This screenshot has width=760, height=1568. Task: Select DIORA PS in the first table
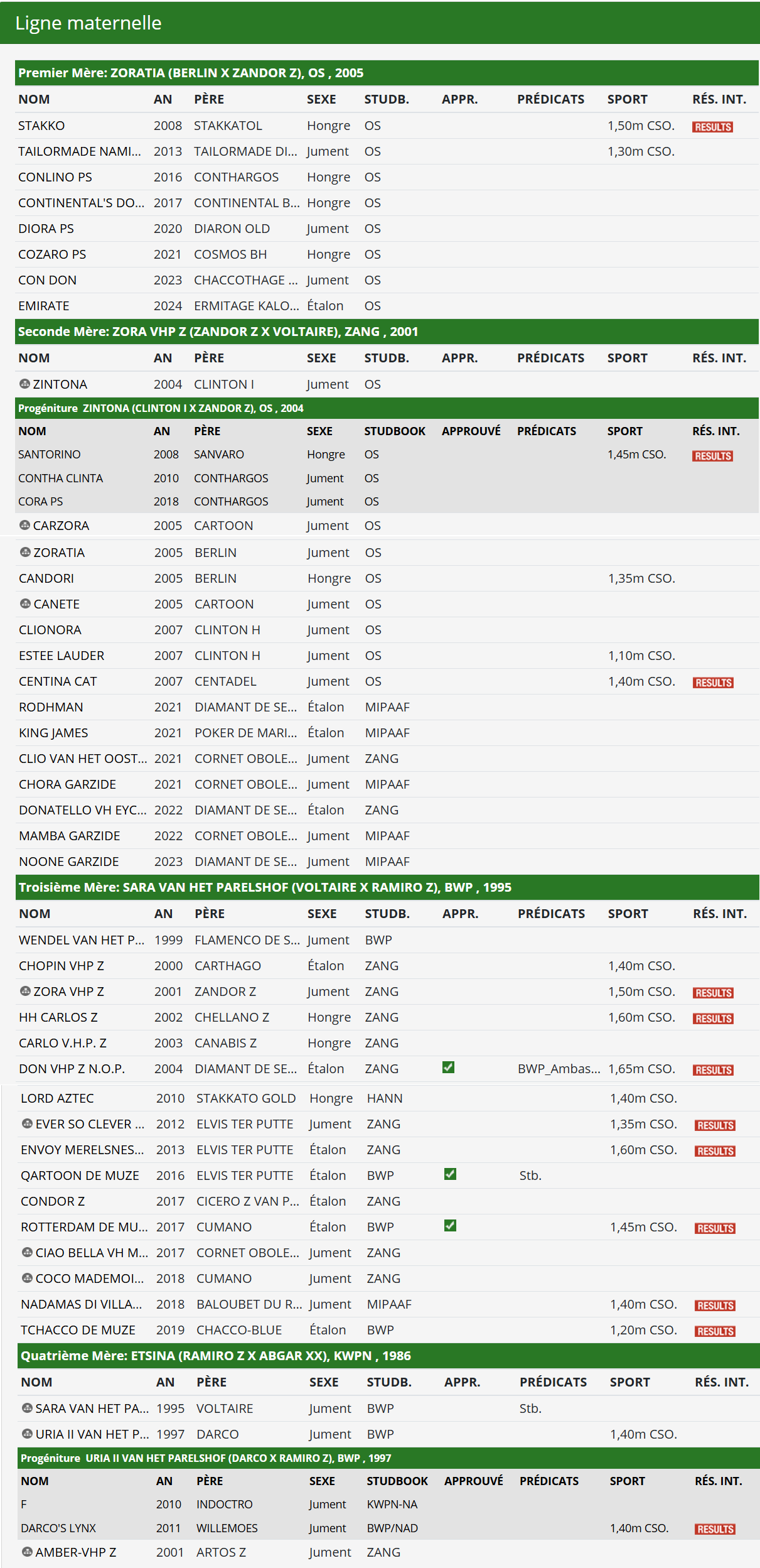46,229
